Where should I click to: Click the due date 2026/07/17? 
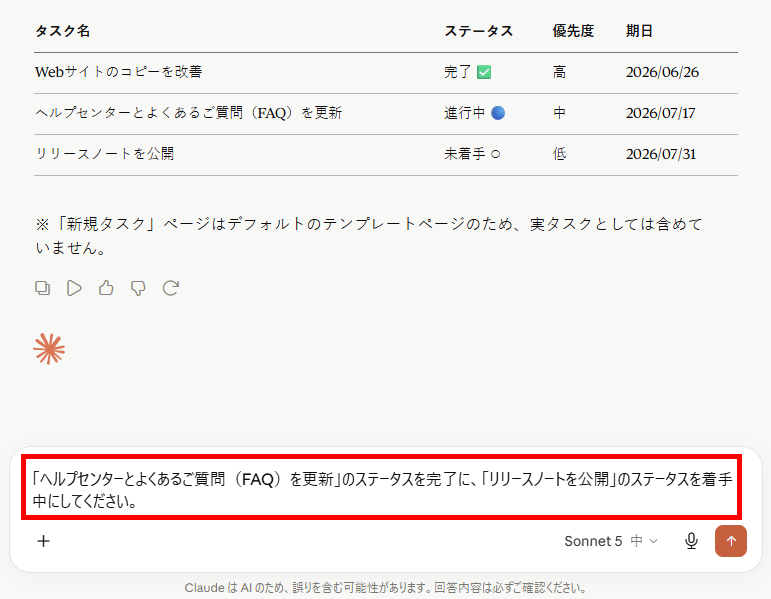pyautogui.click(x=660, y=113)
